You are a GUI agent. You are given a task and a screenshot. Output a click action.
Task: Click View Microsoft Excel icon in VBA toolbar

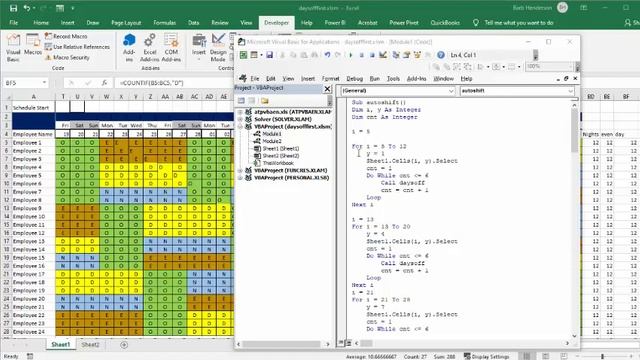[x=243, y=55]
